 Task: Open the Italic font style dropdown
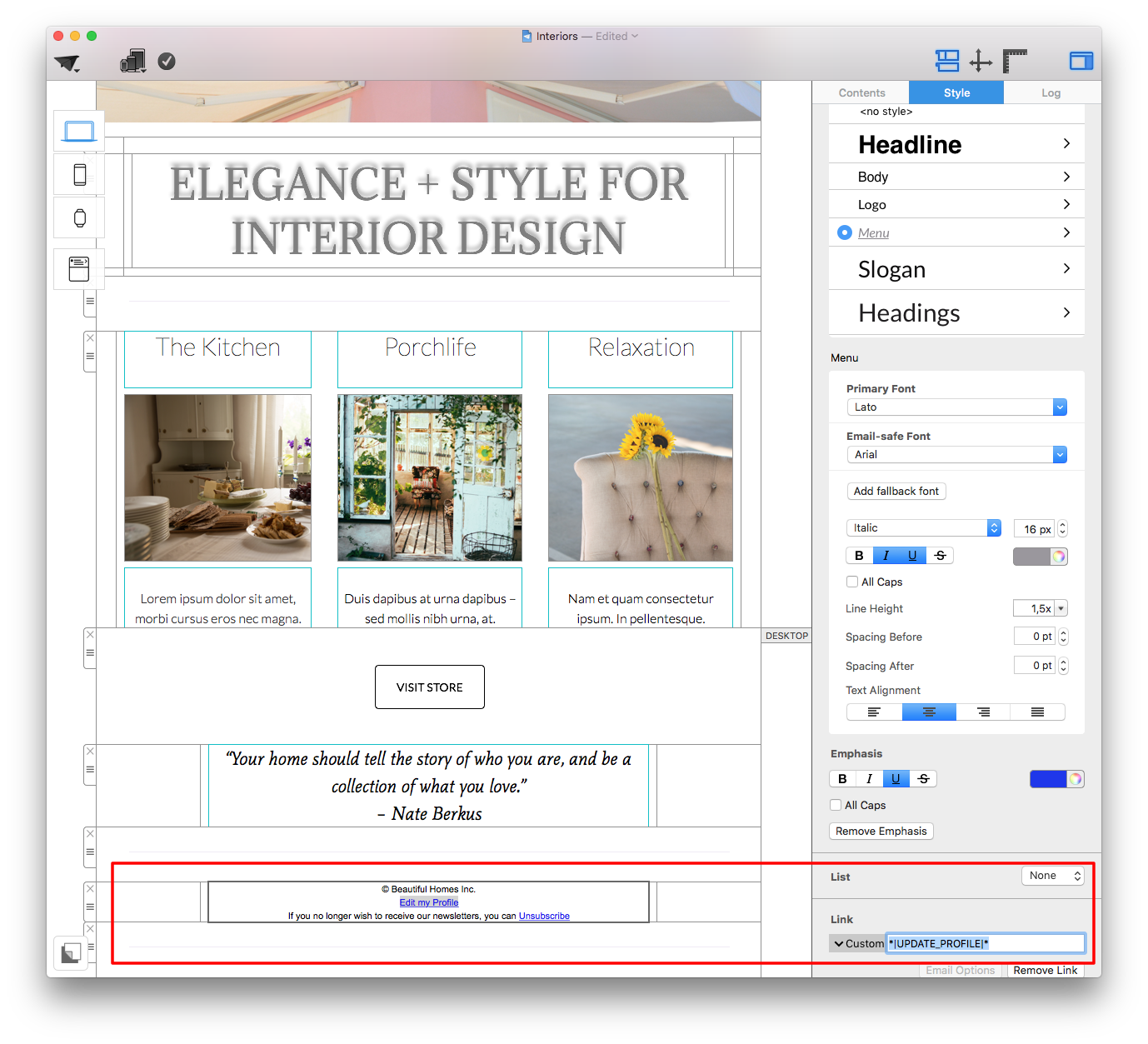(x=923, y=528)
